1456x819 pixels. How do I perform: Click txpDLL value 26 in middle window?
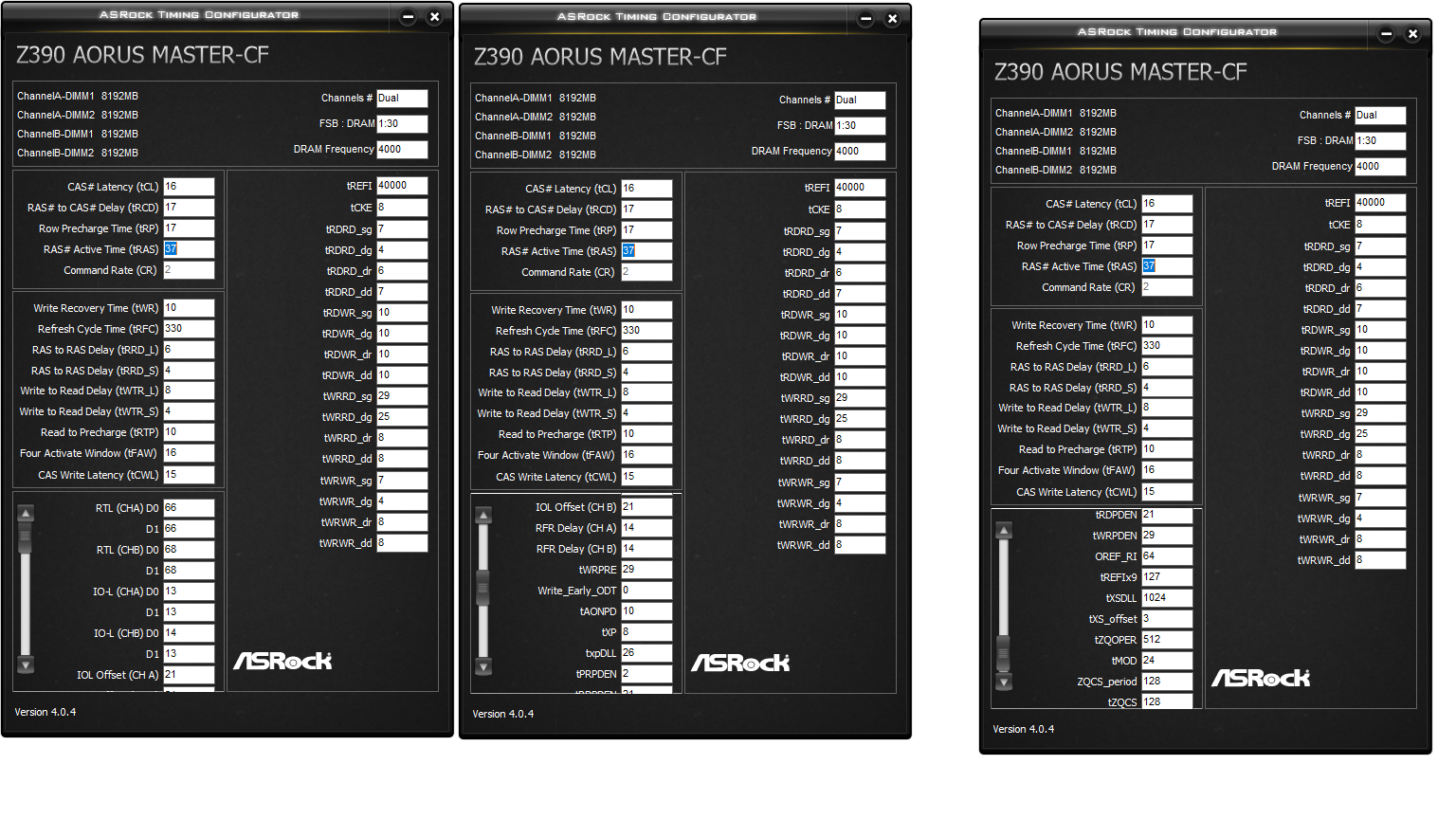(646, 653)
